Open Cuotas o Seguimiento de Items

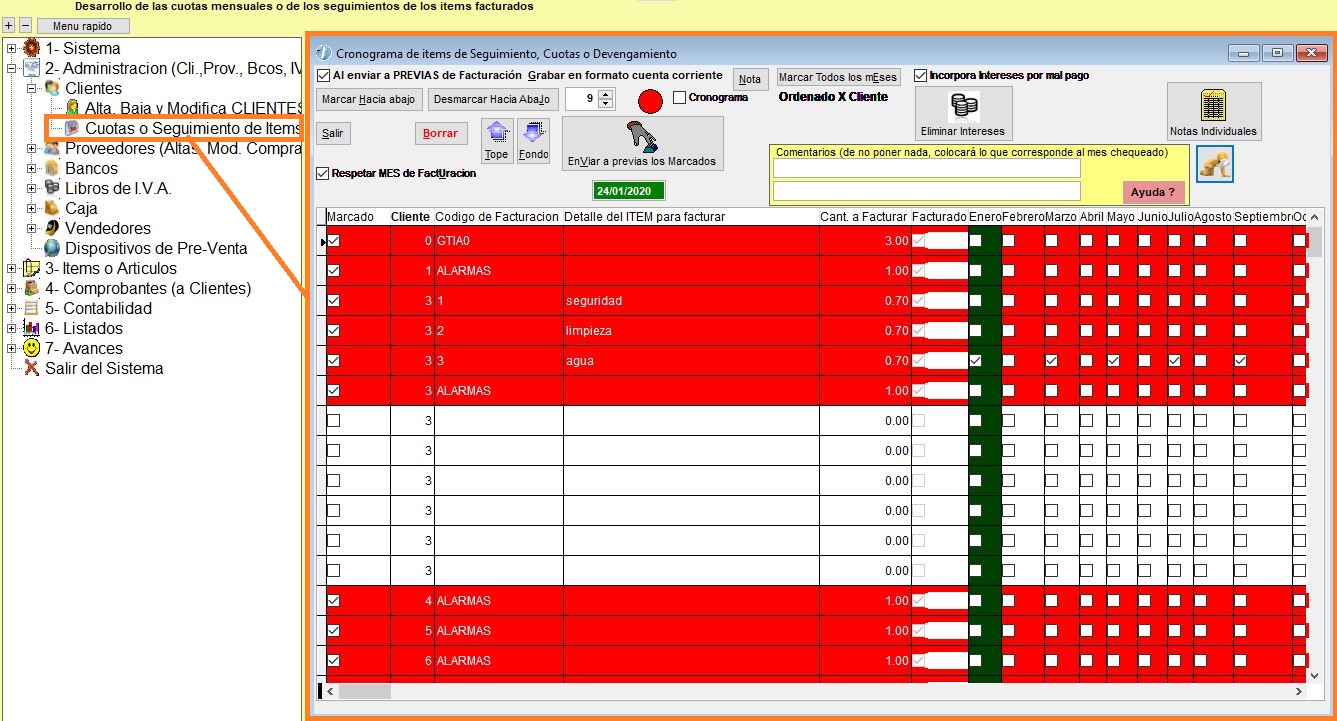[x=192, y=128]
